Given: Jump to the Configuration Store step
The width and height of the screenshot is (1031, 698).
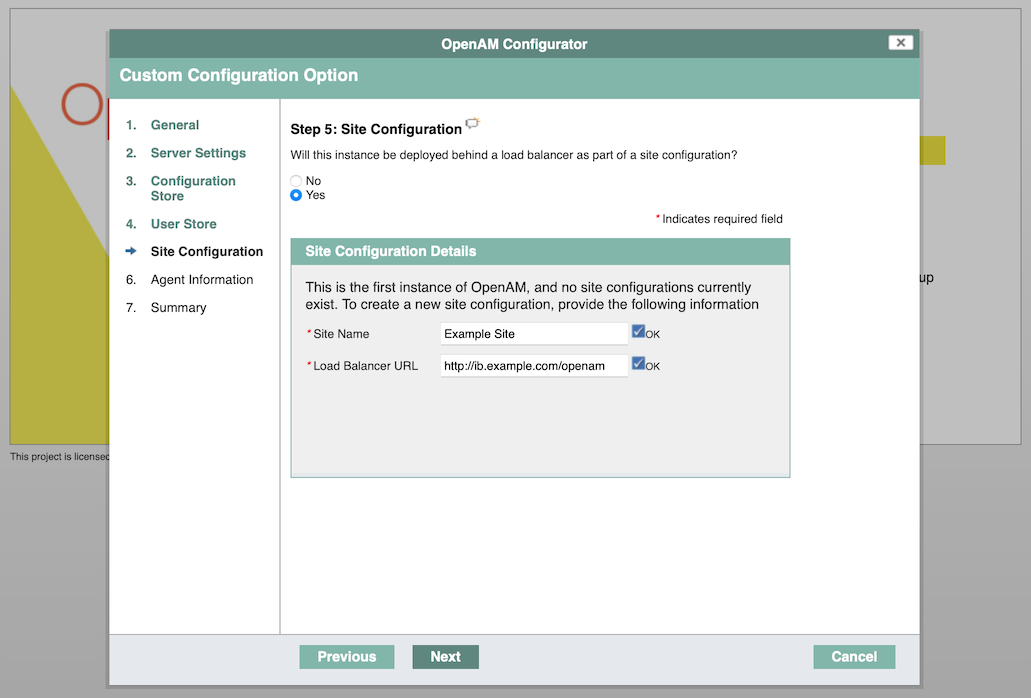Looking at the screenshot, I should click(193, 188).
